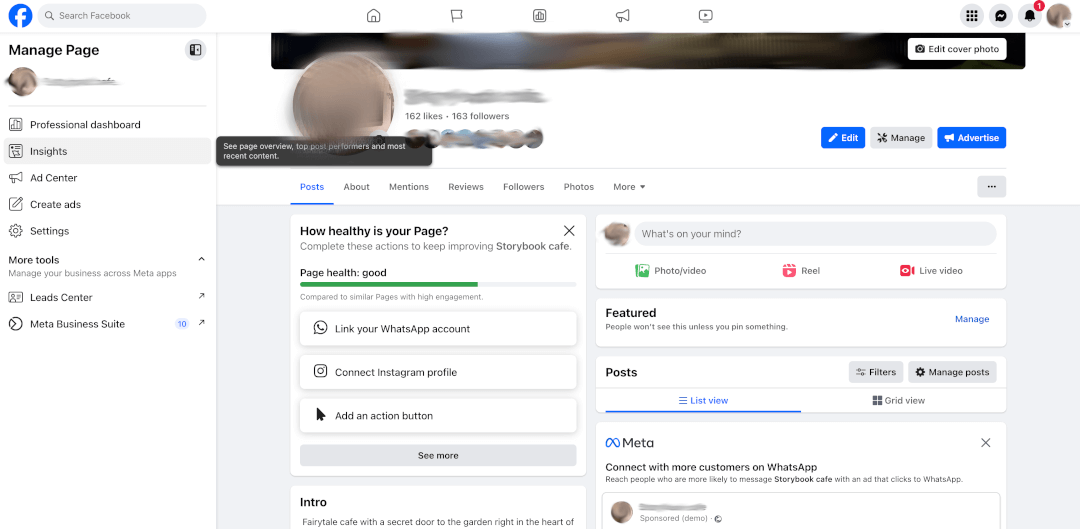Switch to the Reviews tab

pyautogui.click(x=466, y=187)
